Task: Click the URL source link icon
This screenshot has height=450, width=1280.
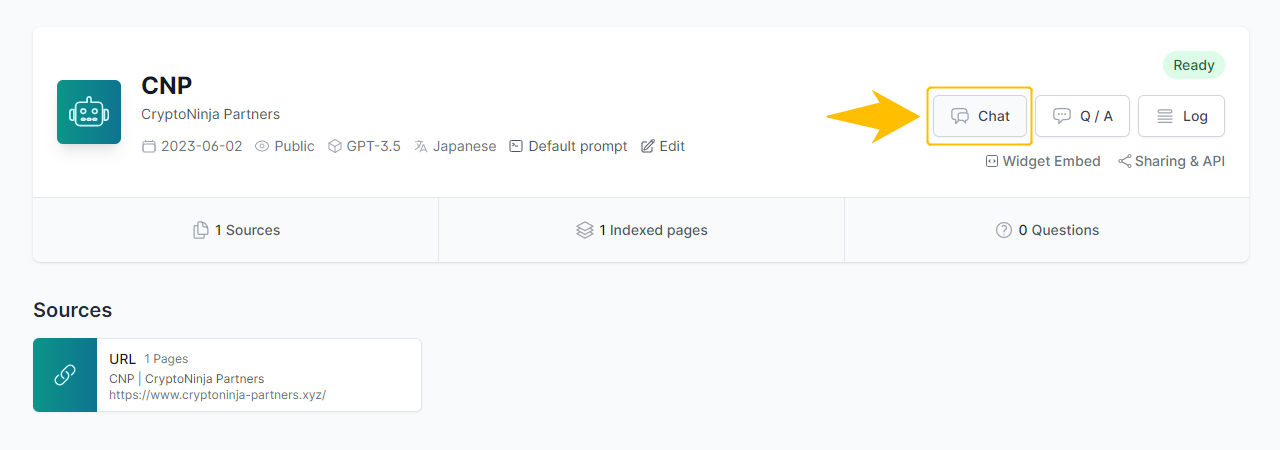Action: click(x=65, y=375)
